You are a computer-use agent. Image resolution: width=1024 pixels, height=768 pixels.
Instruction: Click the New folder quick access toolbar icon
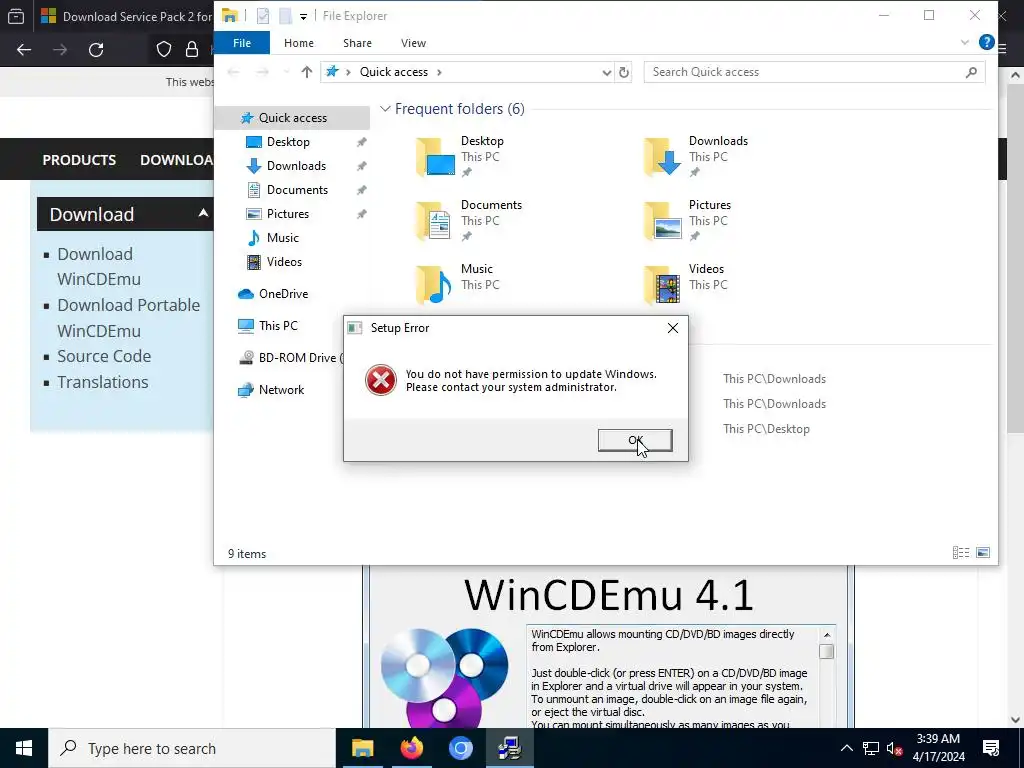285,16
